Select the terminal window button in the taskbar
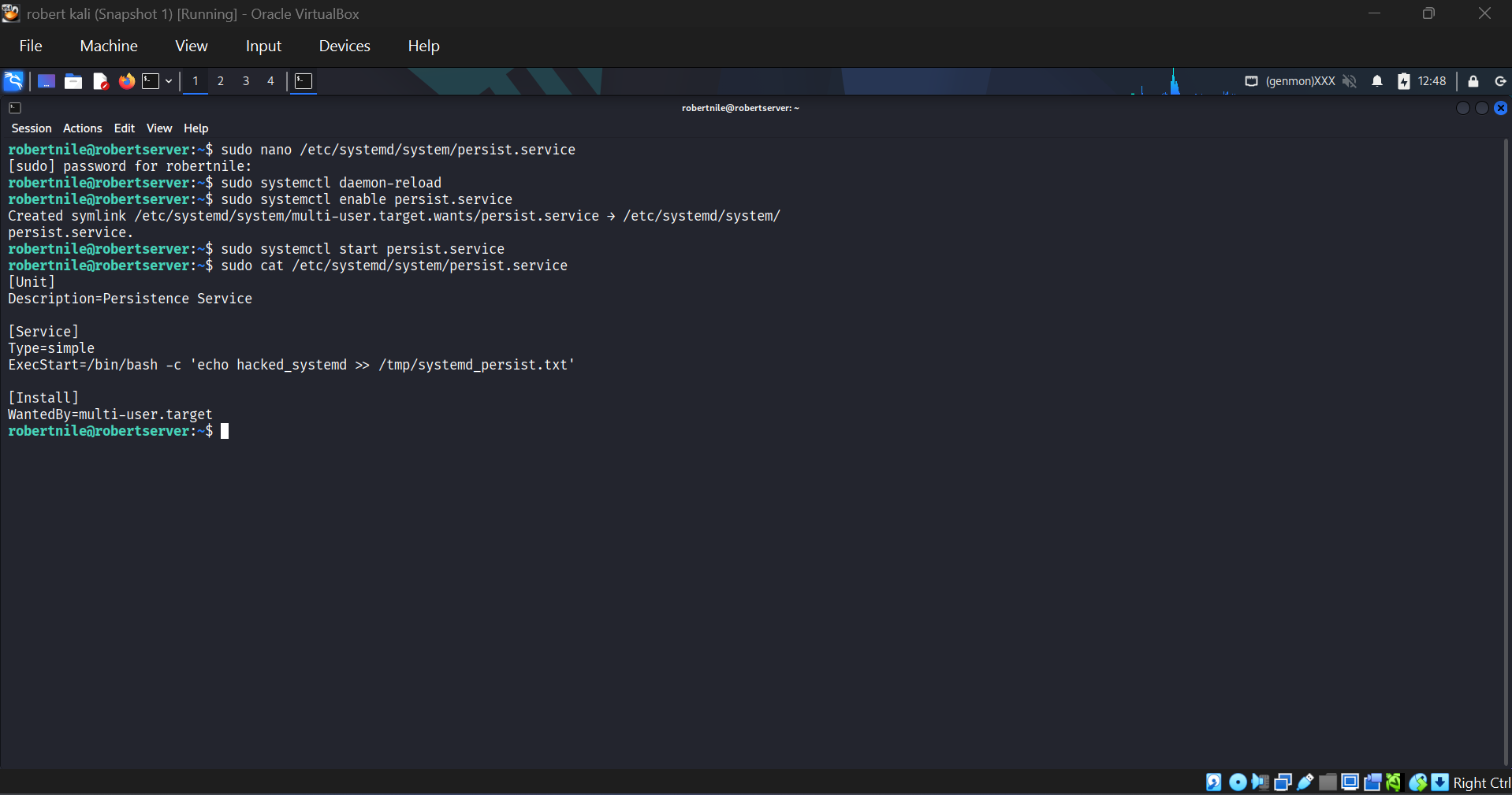Image resolution: width=1512 pixels, height=795 pixels. [304, 81]
